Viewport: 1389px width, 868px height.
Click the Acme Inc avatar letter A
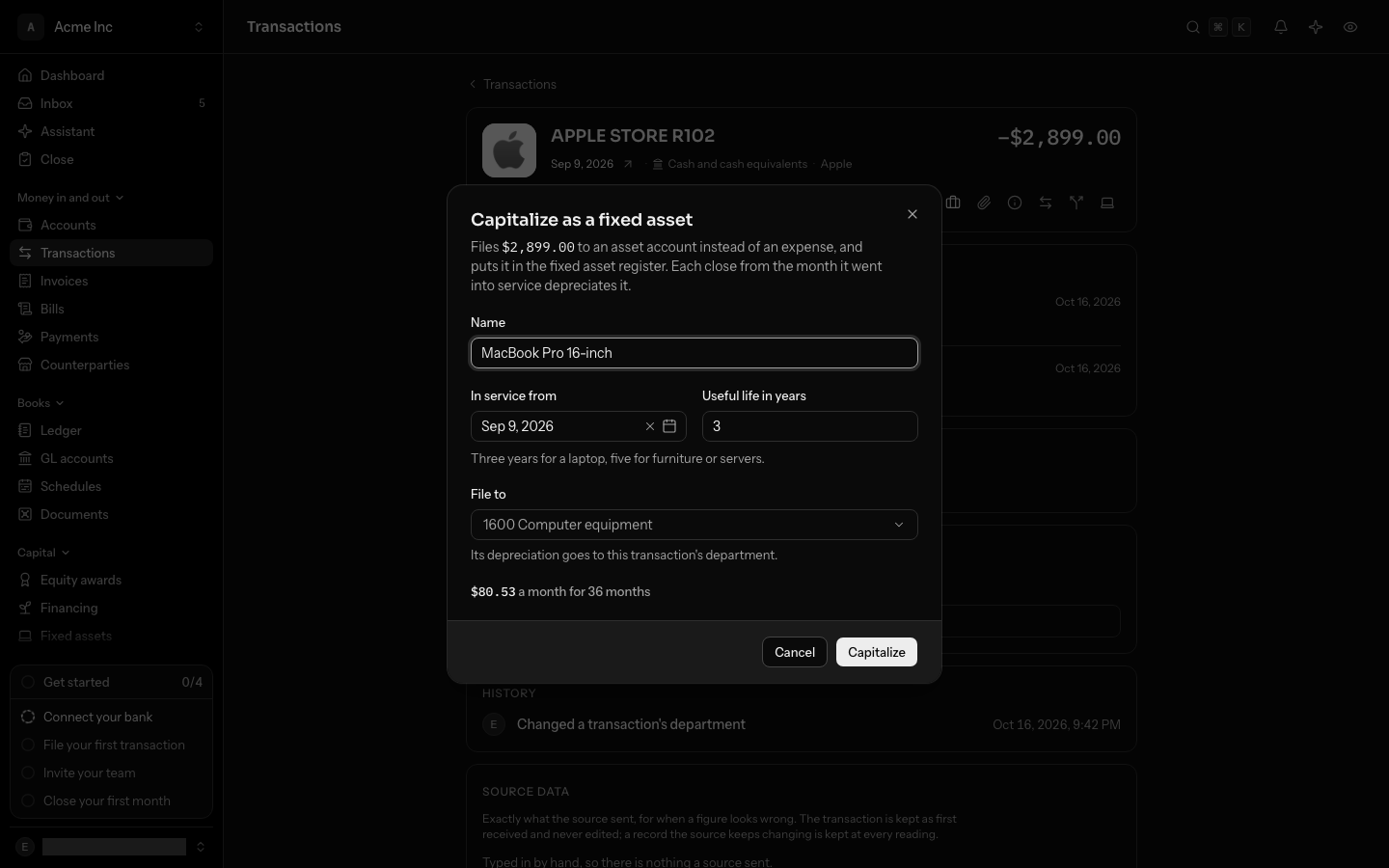coord(30,27)
